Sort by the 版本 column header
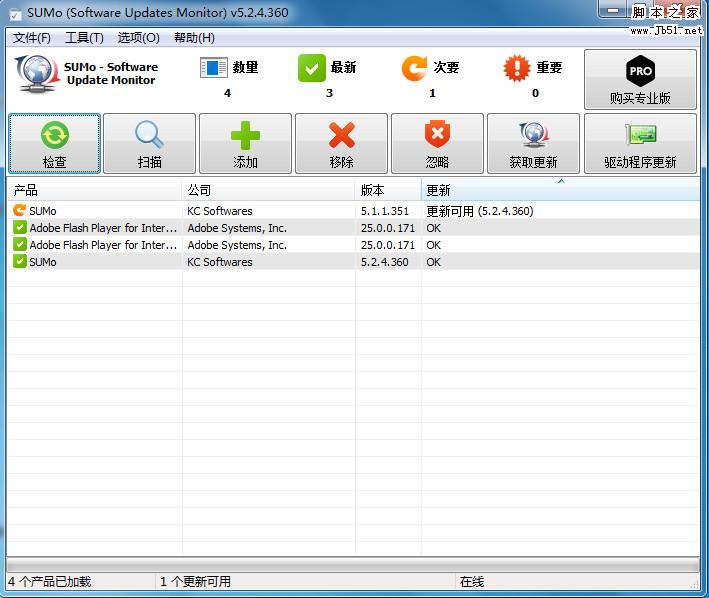 [x=388, y=190]
